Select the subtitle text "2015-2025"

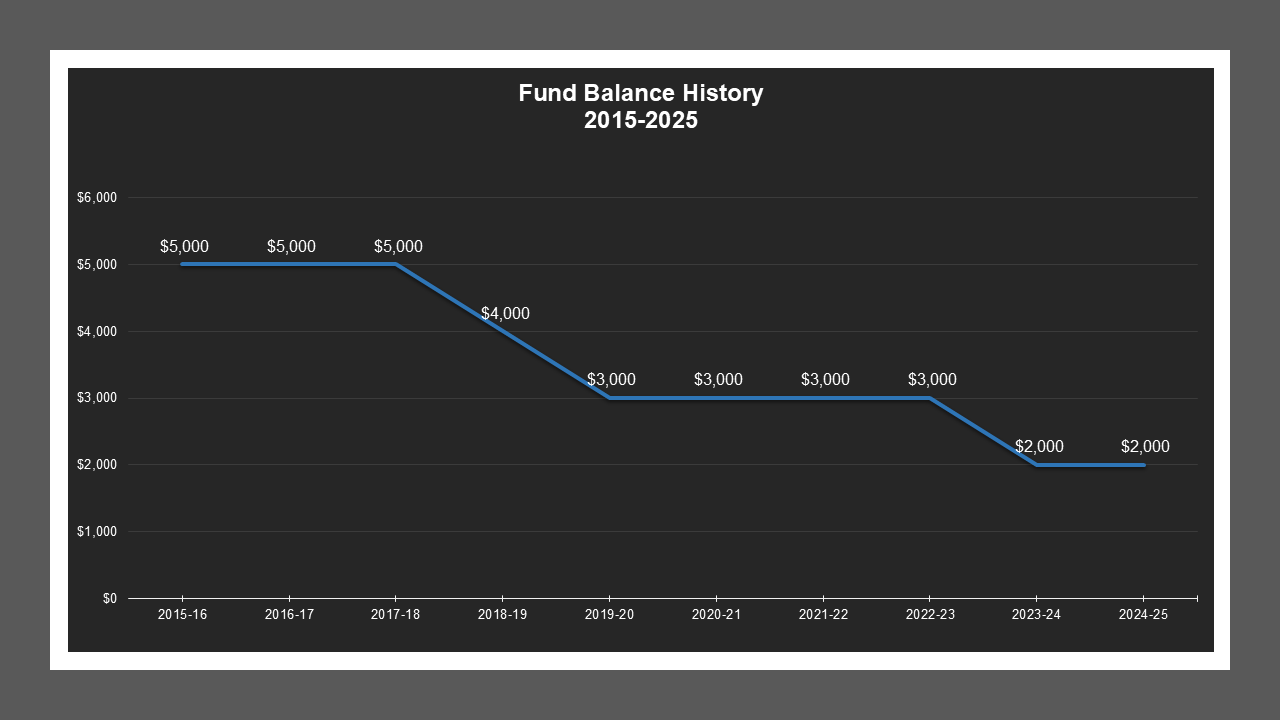(640, 120)
